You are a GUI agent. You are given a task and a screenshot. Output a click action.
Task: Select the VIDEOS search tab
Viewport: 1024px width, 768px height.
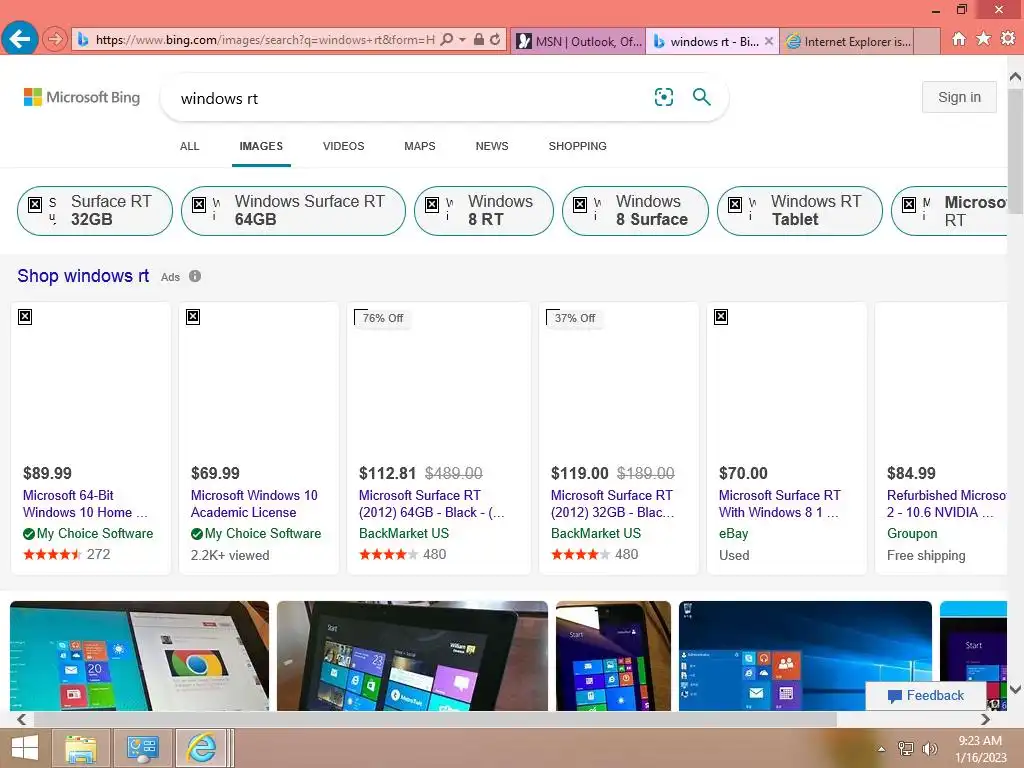click(344, 146)
